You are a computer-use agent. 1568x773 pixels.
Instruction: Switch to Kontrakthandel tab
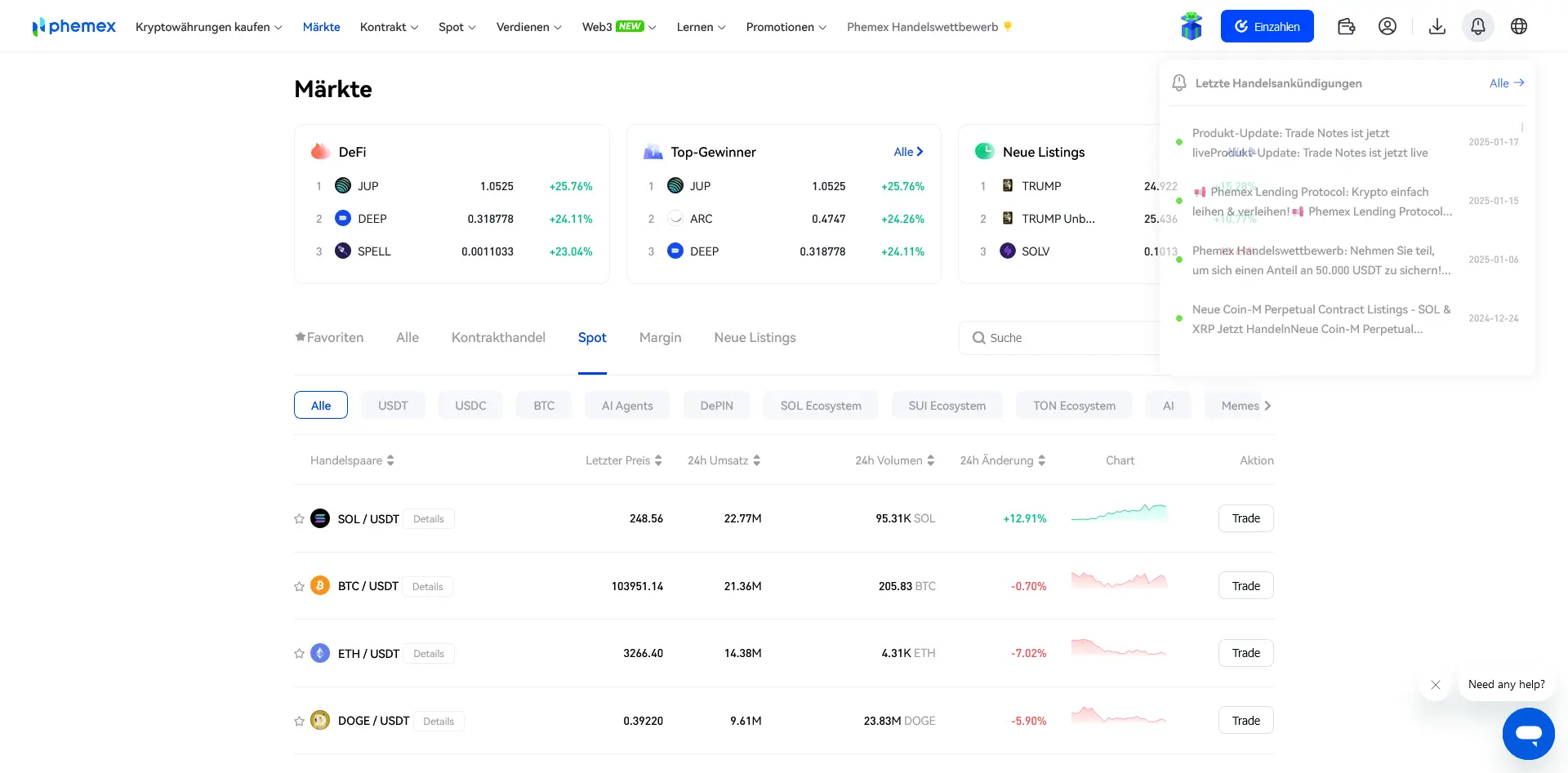[498, 337]
